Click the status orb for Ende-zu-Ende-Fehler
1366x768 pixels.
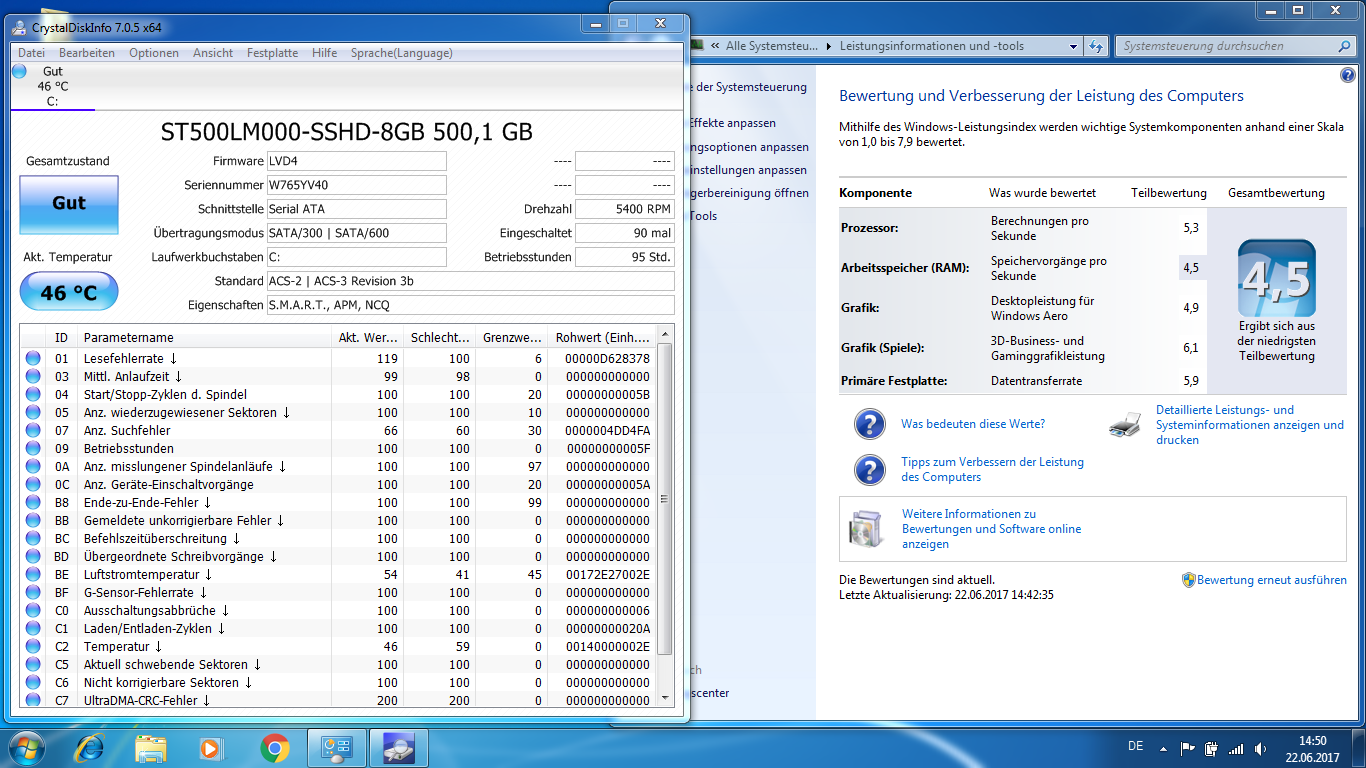[x=33, y=502]
